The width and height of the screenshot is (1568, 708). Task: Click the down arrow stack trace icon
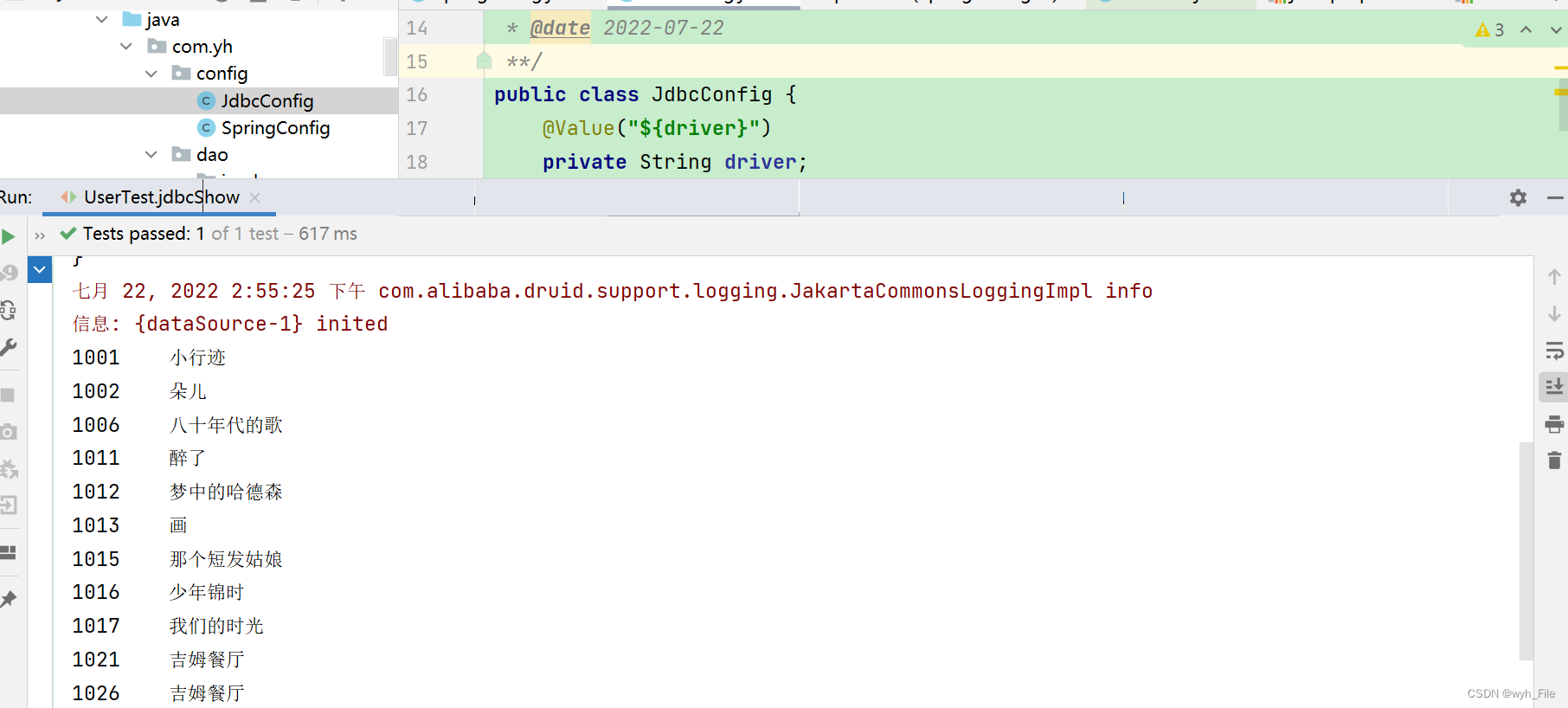tap(1554, 313)
